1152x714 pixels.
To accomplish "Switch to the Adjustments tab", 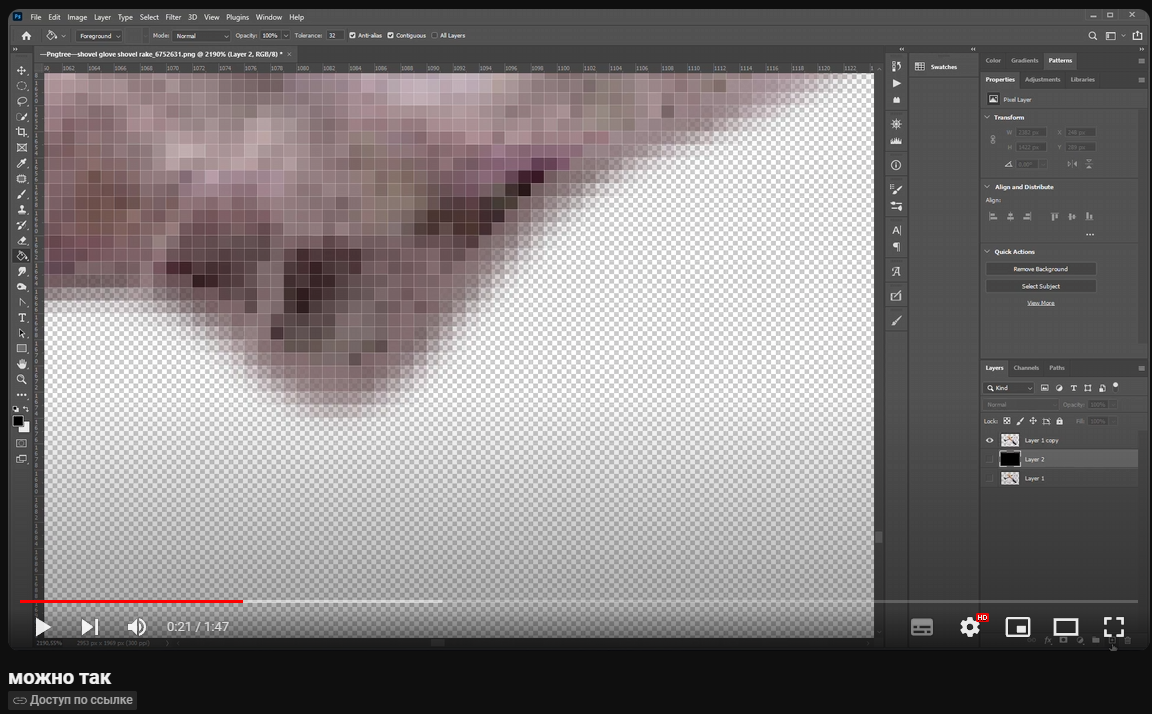I will [x=1042, y=79].
